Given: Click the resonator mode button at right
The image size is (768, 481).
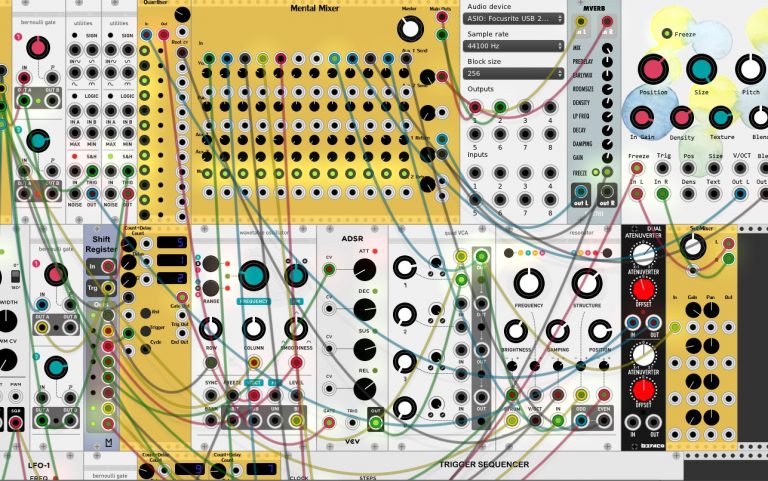Looking at the screenshot, I should click(x=607, y=253).
